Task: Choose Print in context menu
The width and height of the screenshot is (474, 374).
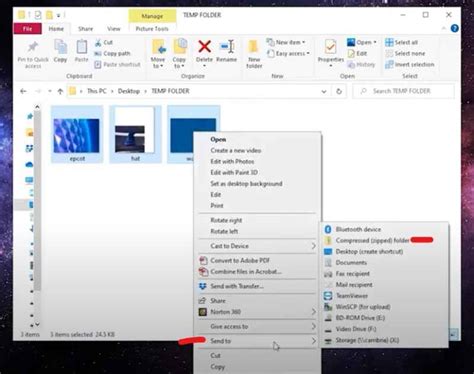Action: click(217, 206)
